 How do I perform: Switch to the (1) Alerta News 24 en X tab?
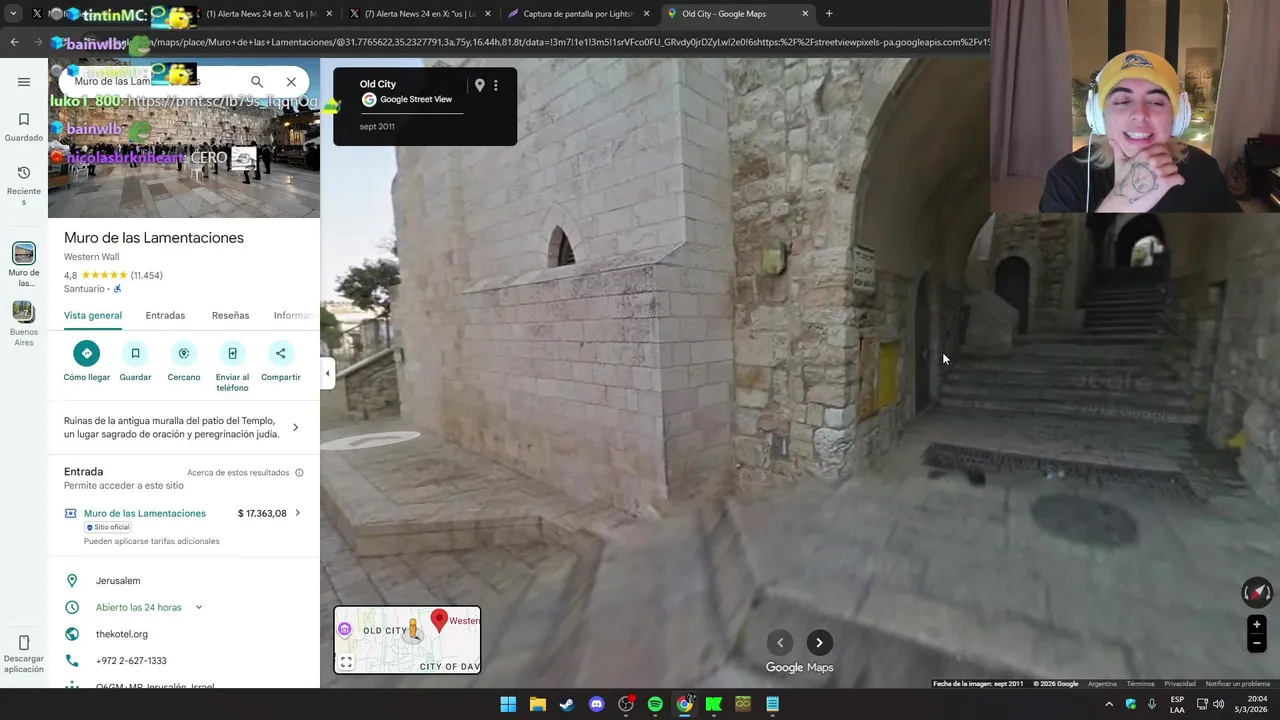(260, 14)
